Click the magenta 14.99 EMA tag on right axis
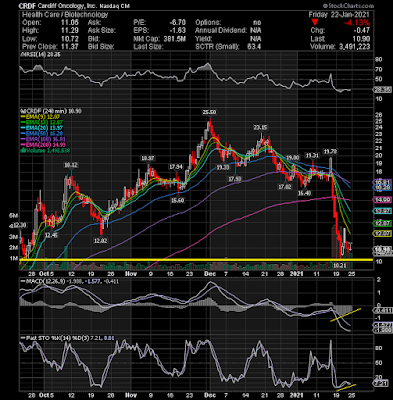The height and width of the screenshot is (400, 393). click(x=382, y=200)
